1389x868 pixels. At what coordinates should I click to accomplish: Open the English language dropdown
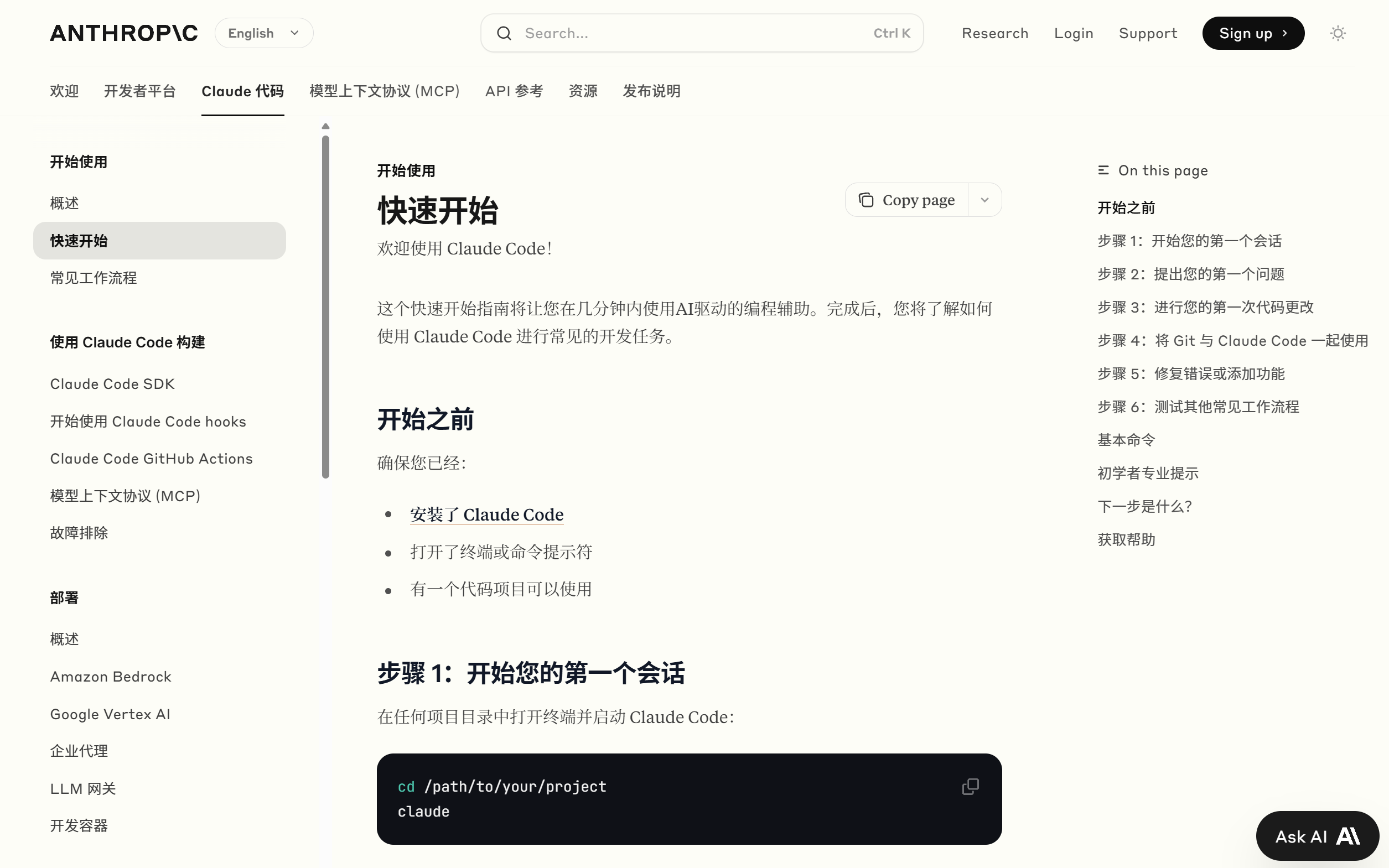(x=263, y=33)
